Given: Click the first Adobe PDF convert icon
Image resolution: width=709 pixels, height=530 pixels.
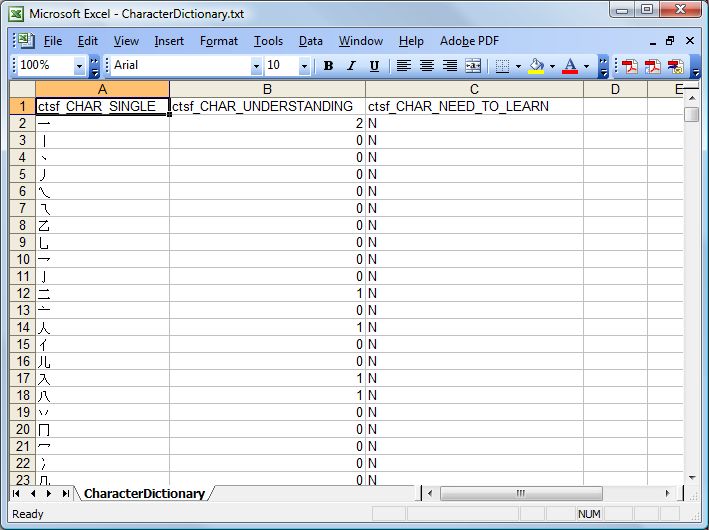Looking at the screenshot, I should pos(630,66).
